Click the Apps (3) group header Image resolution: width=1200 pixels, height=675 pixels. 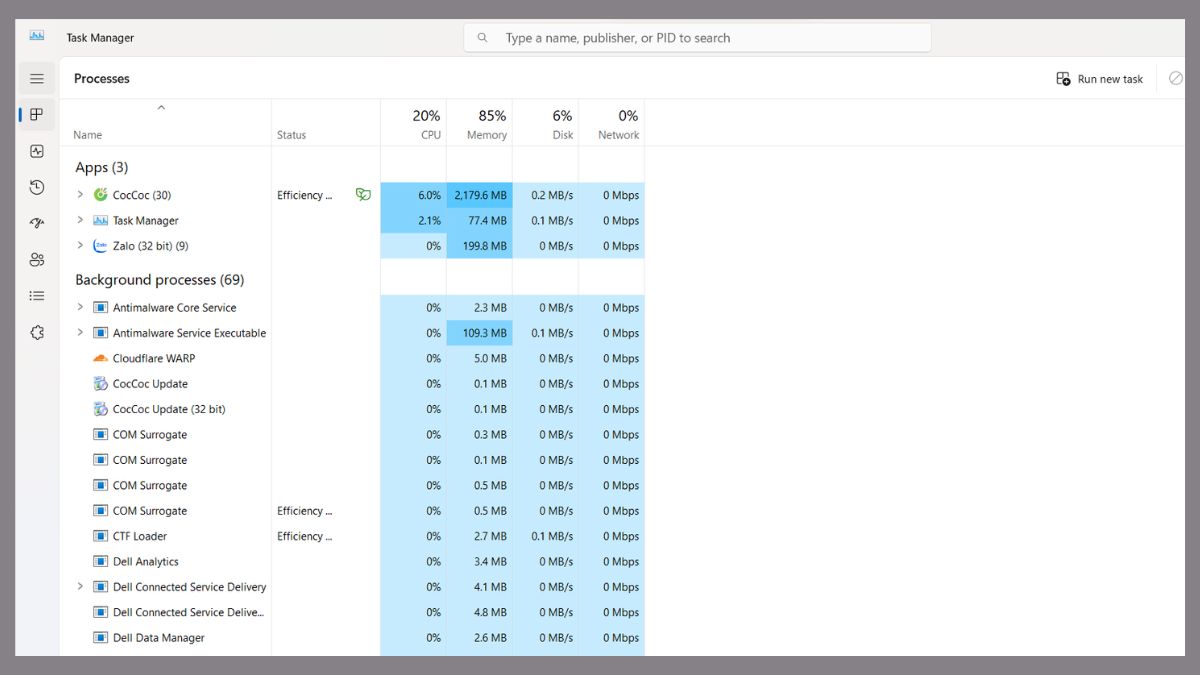tap(101, 167)
